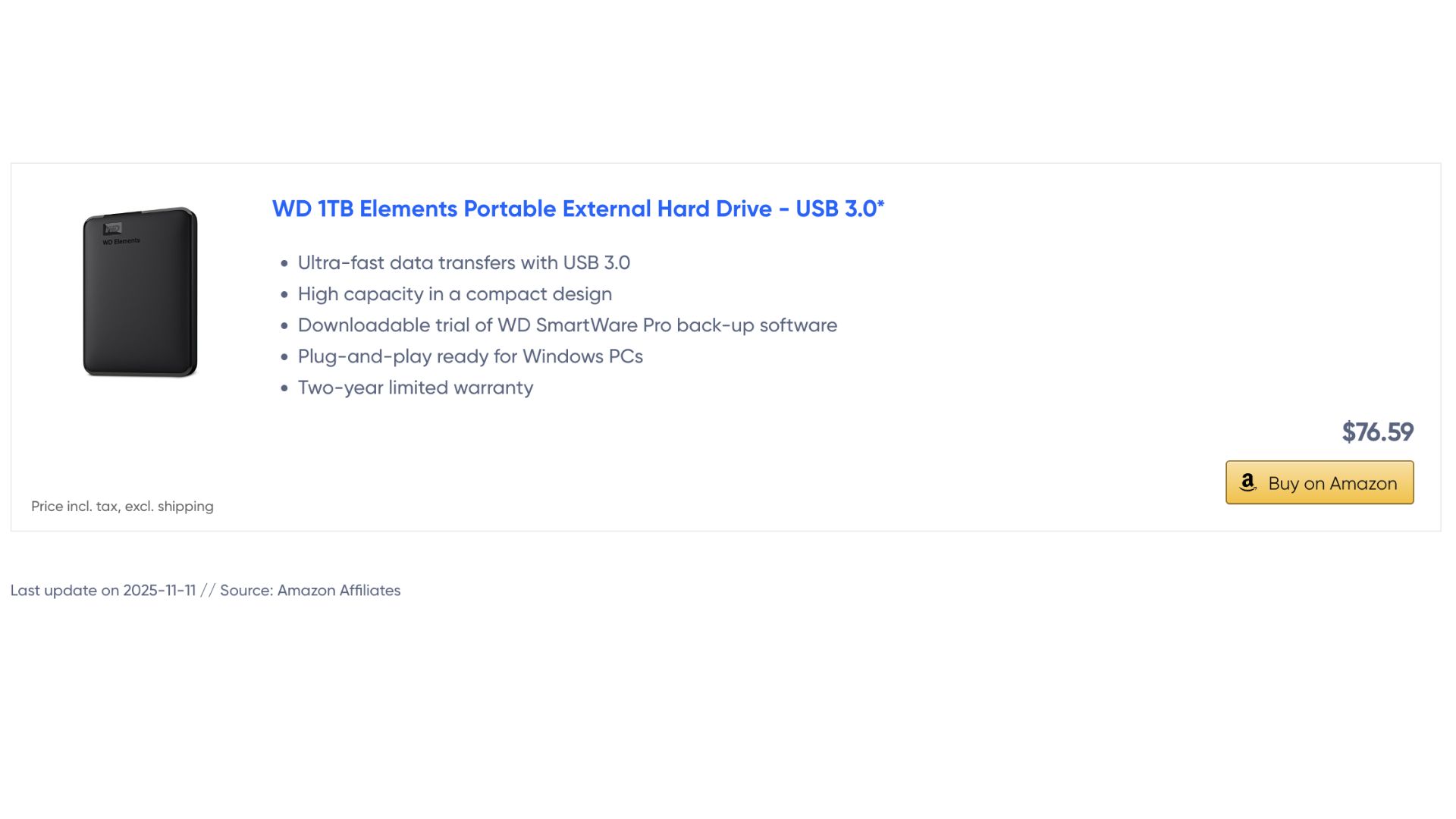Click the WD logo on the drive image
This screenshot has height=819, width=1456.
point(112,228)
